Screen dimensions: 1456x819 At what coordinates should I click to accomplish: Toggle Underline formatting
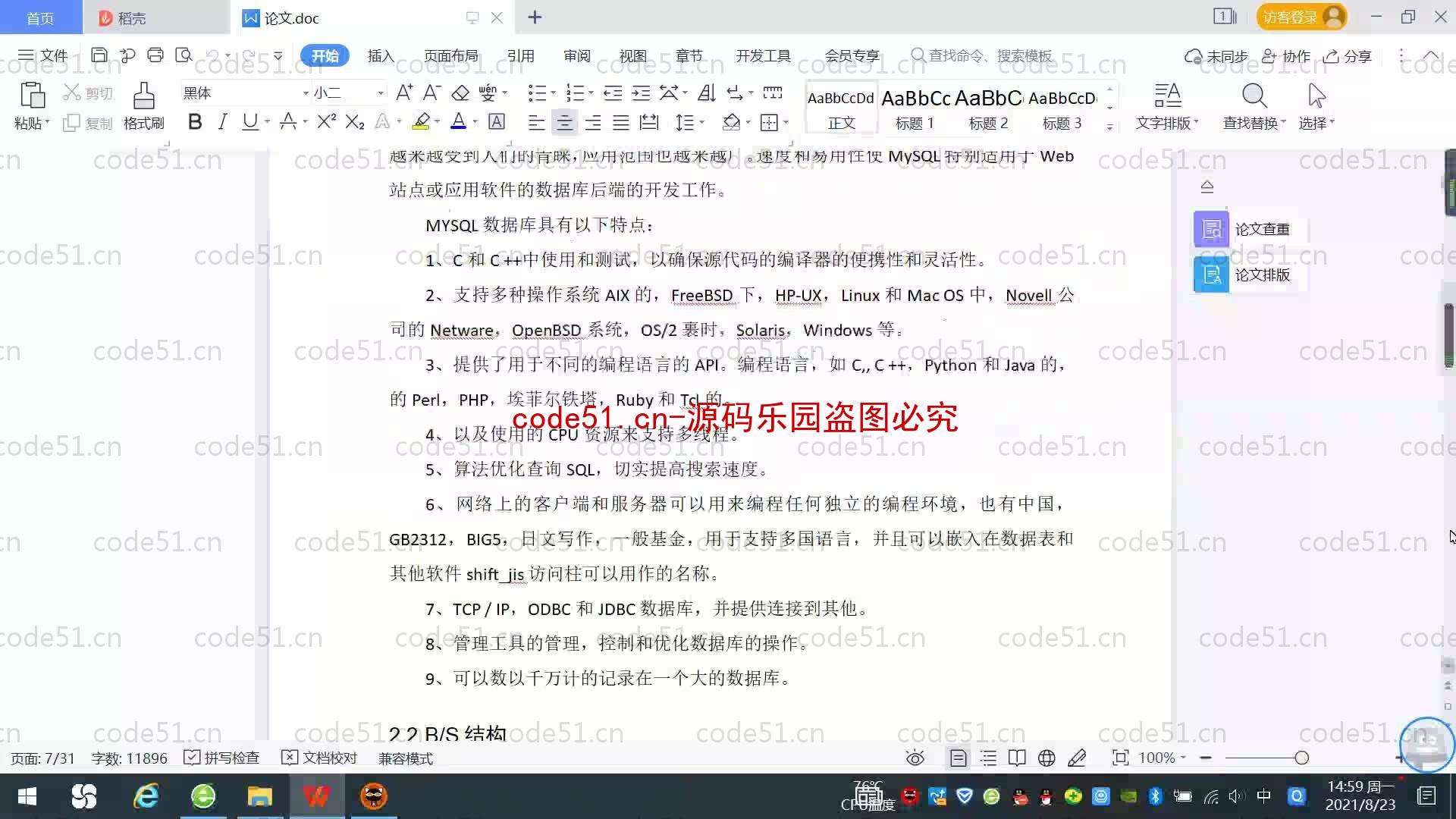click(249, 121)
